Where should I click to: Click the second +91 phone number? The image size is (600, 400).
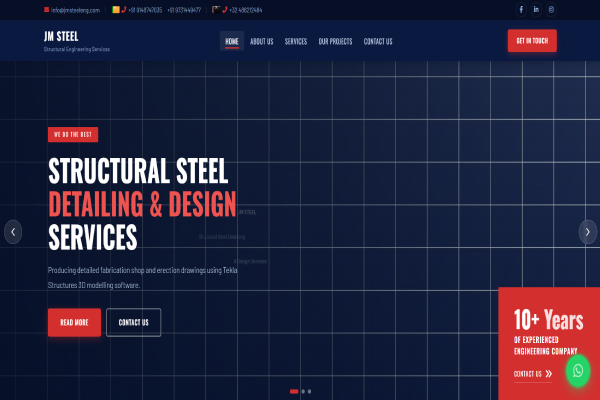(184, 10)
